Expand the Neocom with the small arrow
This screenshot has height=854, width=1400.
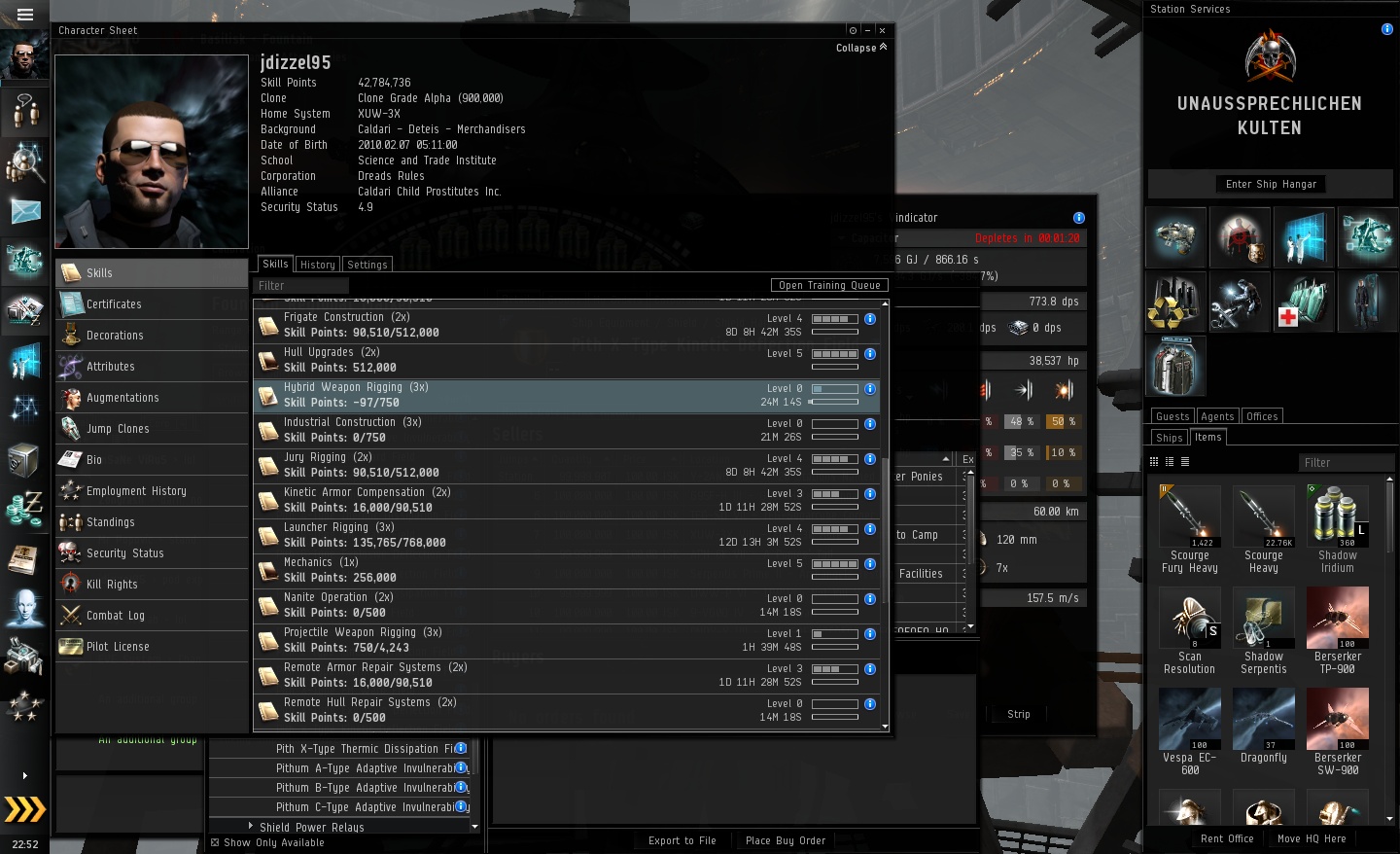coord(24,775)
